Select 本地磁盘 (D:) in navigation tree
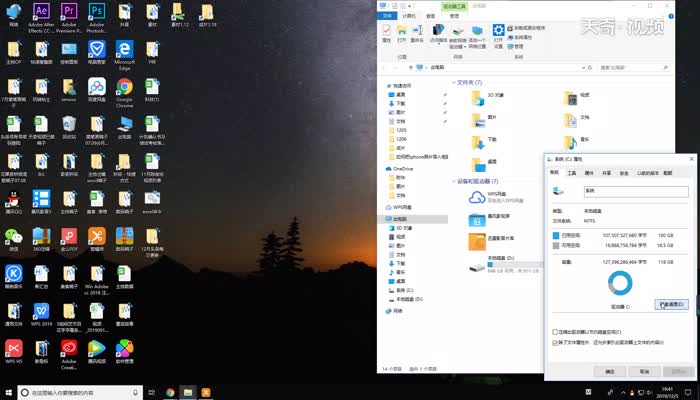Screen dimensions: 700x400 [405, 299]
